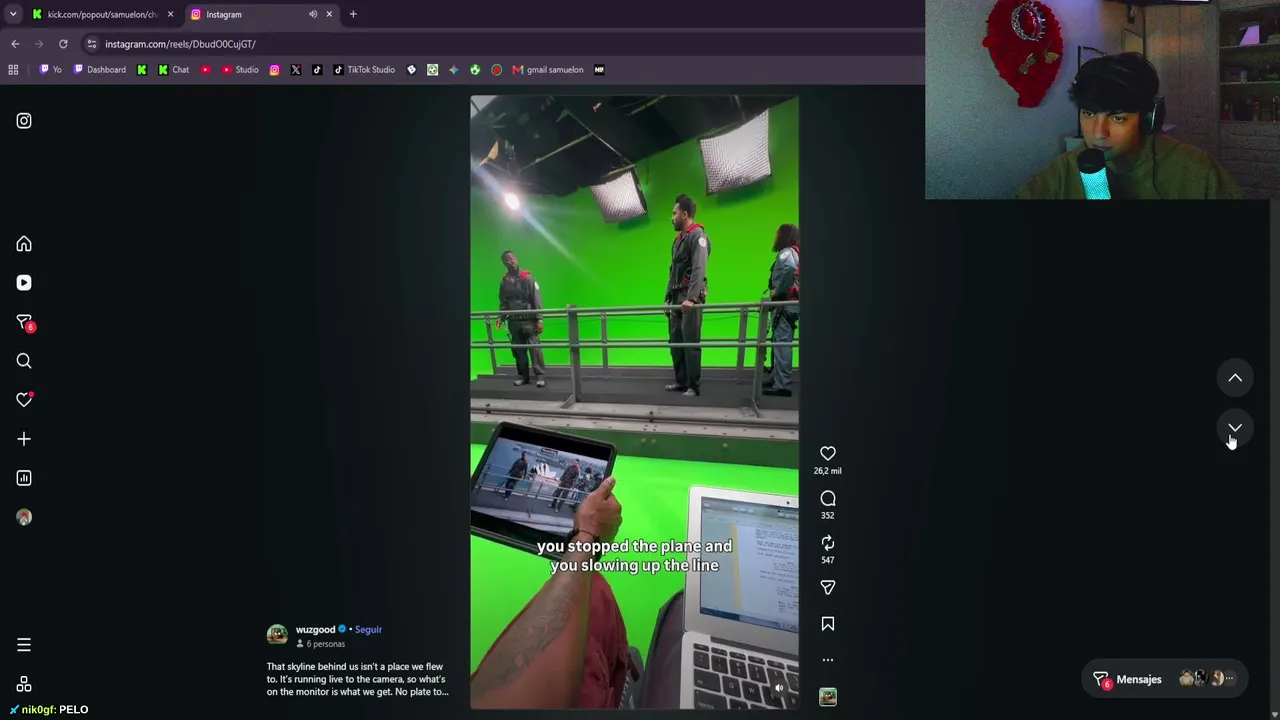Open Notifications heart in the sidebar
The width and height of the screenshot is (1280, 720).
click(x=24, y=400)
